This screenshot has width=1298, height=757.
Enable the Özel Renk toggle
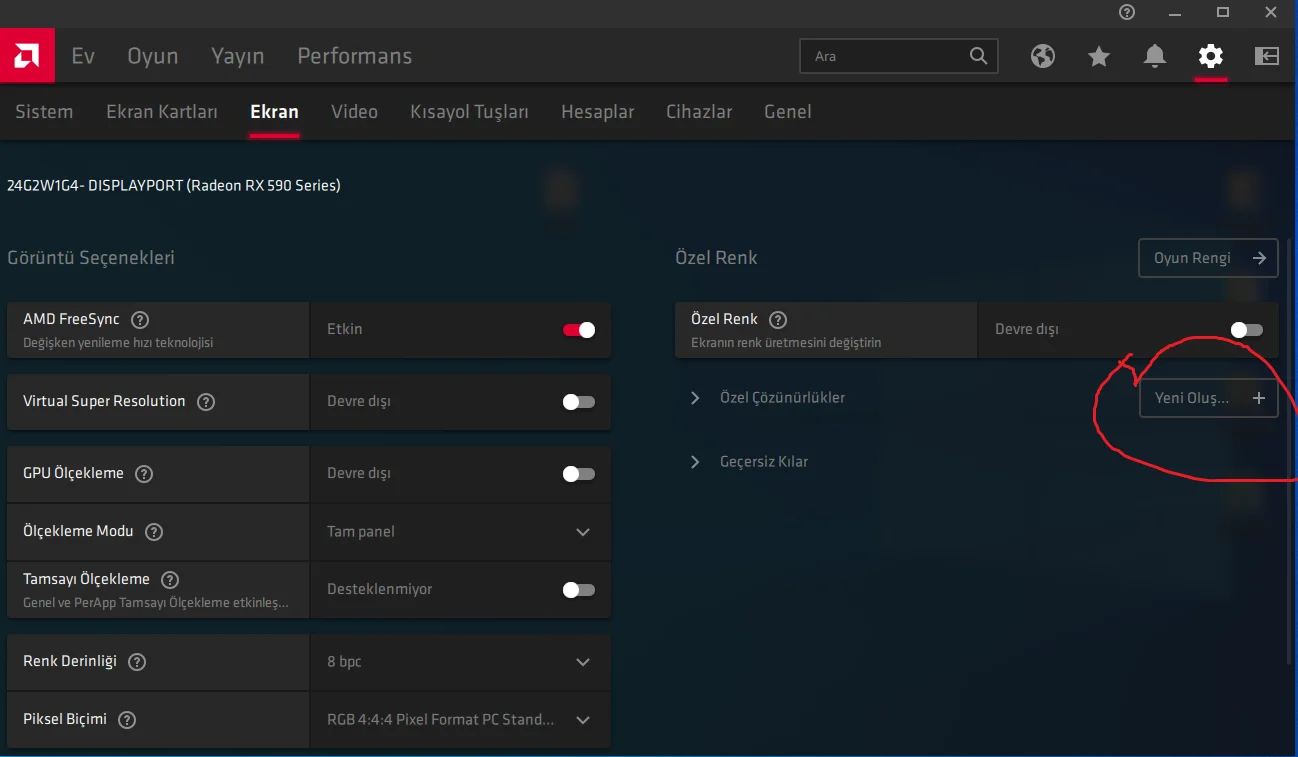click(1247, 330)
